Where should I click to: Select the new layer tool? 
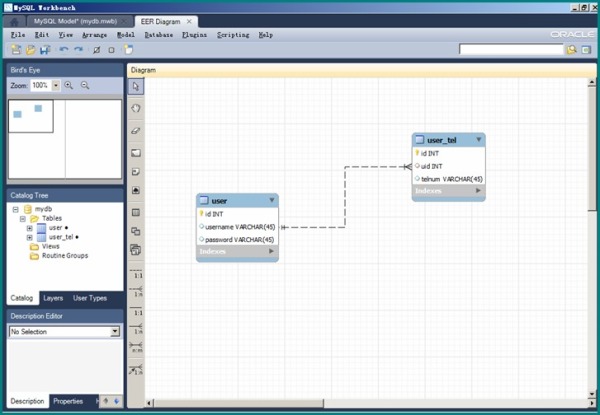[x=136, y=153]
